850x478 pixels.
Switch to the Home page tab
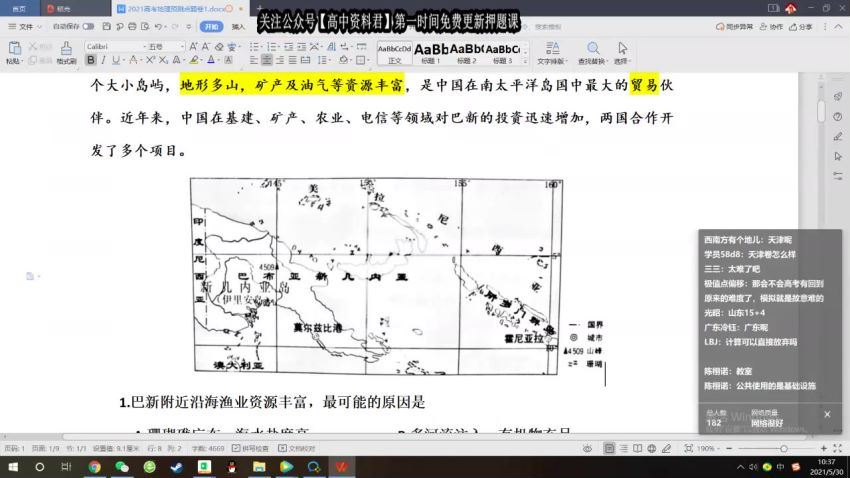tap(19, 8)
